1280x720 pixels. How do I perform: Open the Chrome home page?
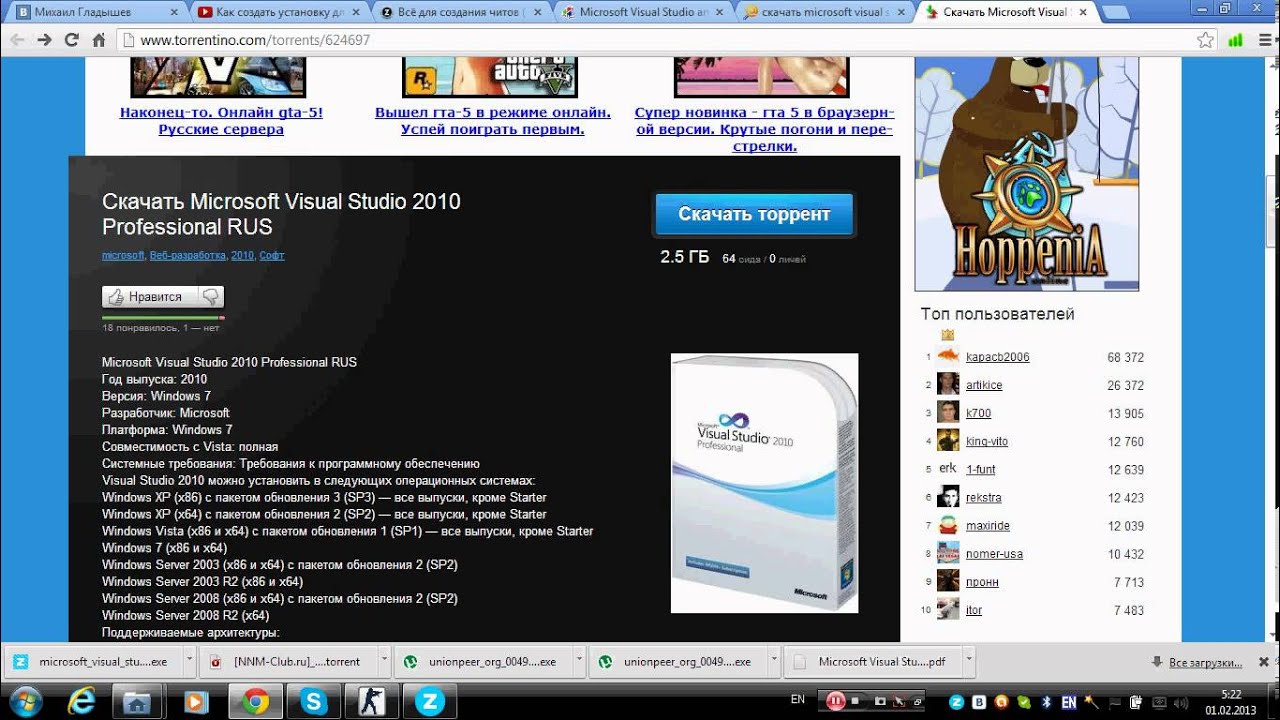click(x=98, y=40)
